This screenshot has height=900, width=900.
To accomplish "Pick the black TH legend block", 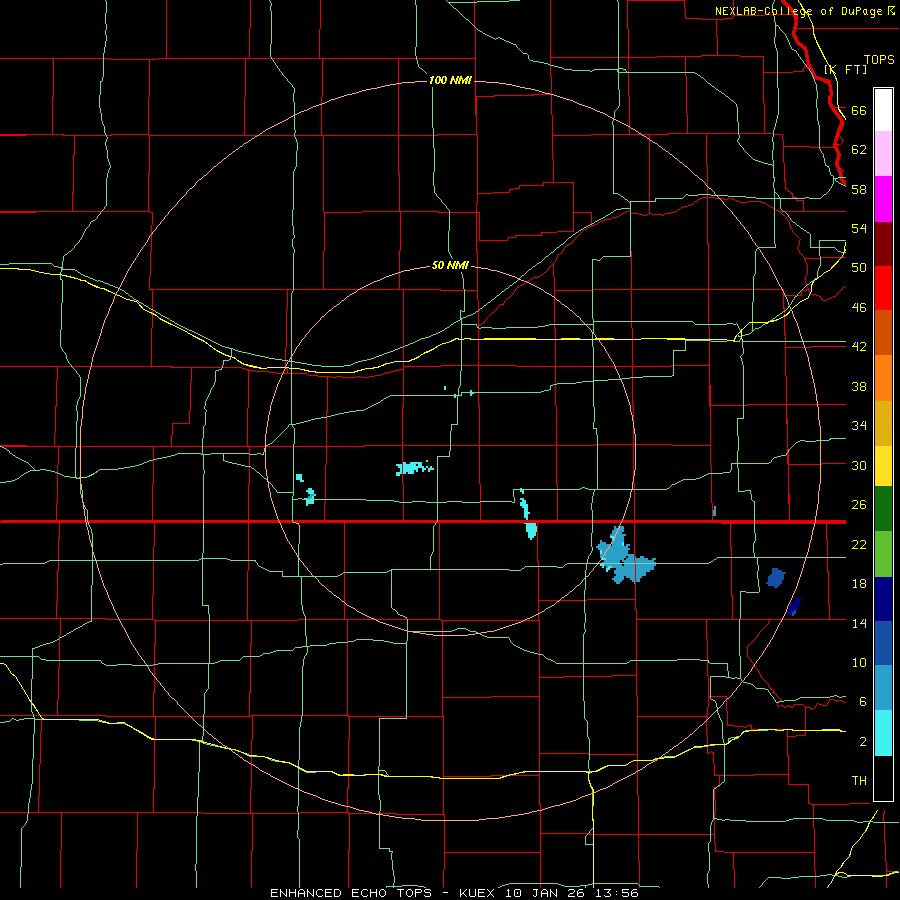I will 883,778.
